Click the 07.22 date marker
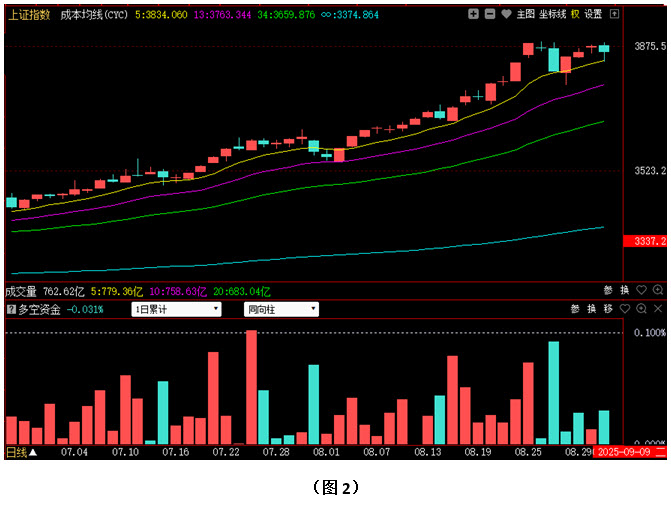The image size is (671, 506). click(x=226, y=452)
